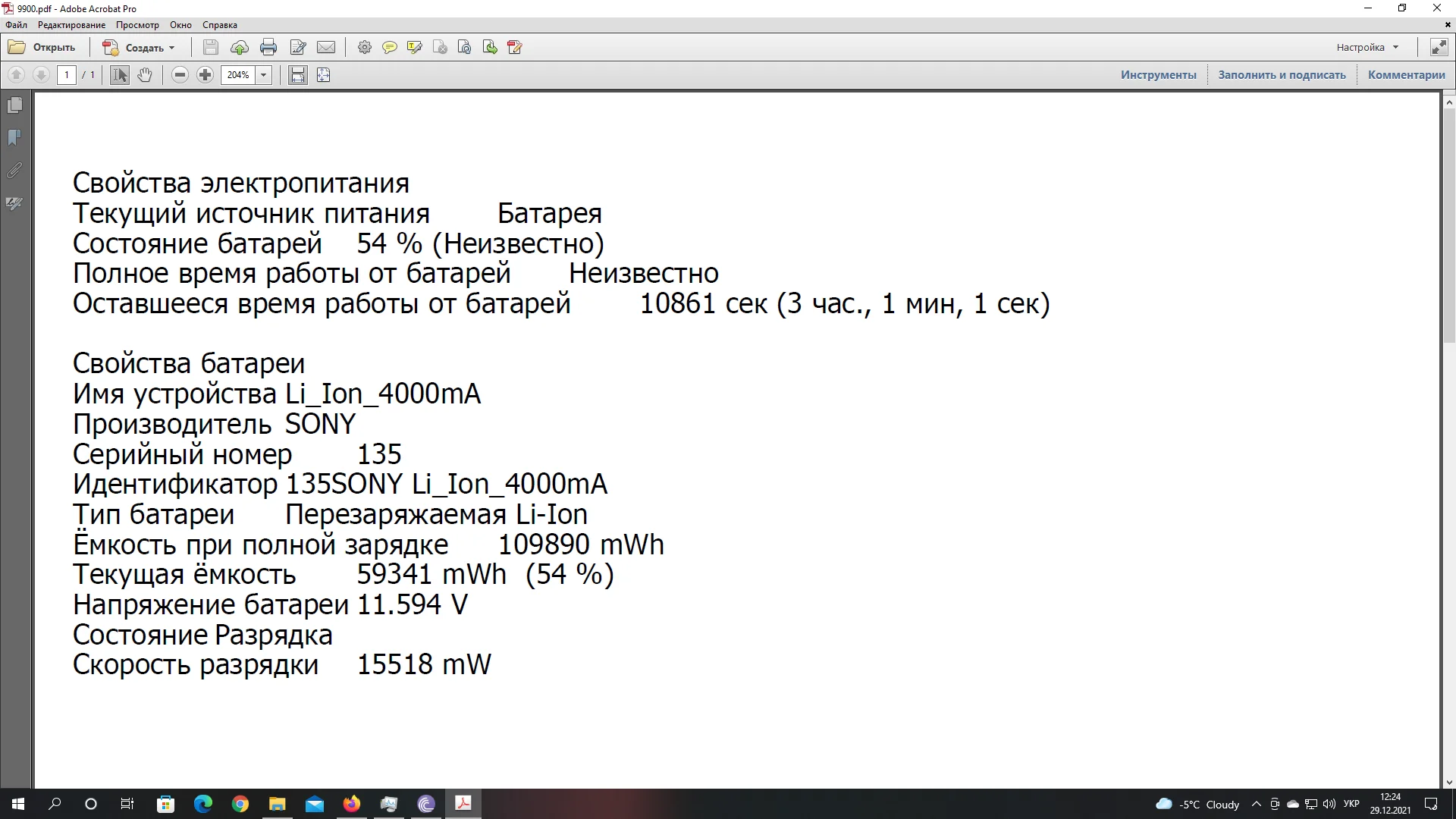The height and width of the screenshot is (819, 1456).
Task: Select the Hand pan tool
Action: (x=145, y=75)
